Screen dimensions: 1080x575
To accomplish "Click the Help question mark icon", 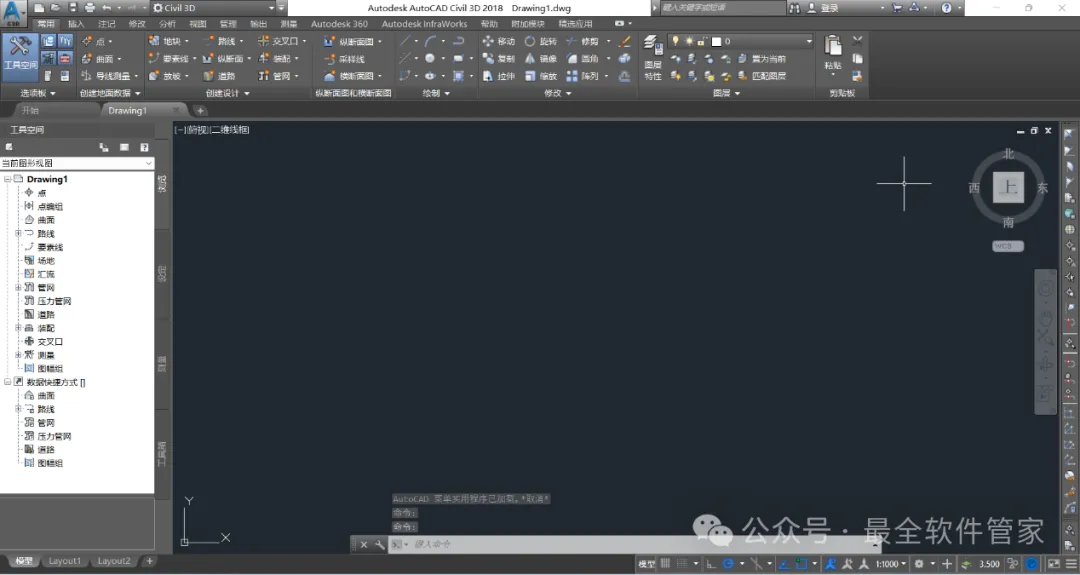I will [946, 8].
